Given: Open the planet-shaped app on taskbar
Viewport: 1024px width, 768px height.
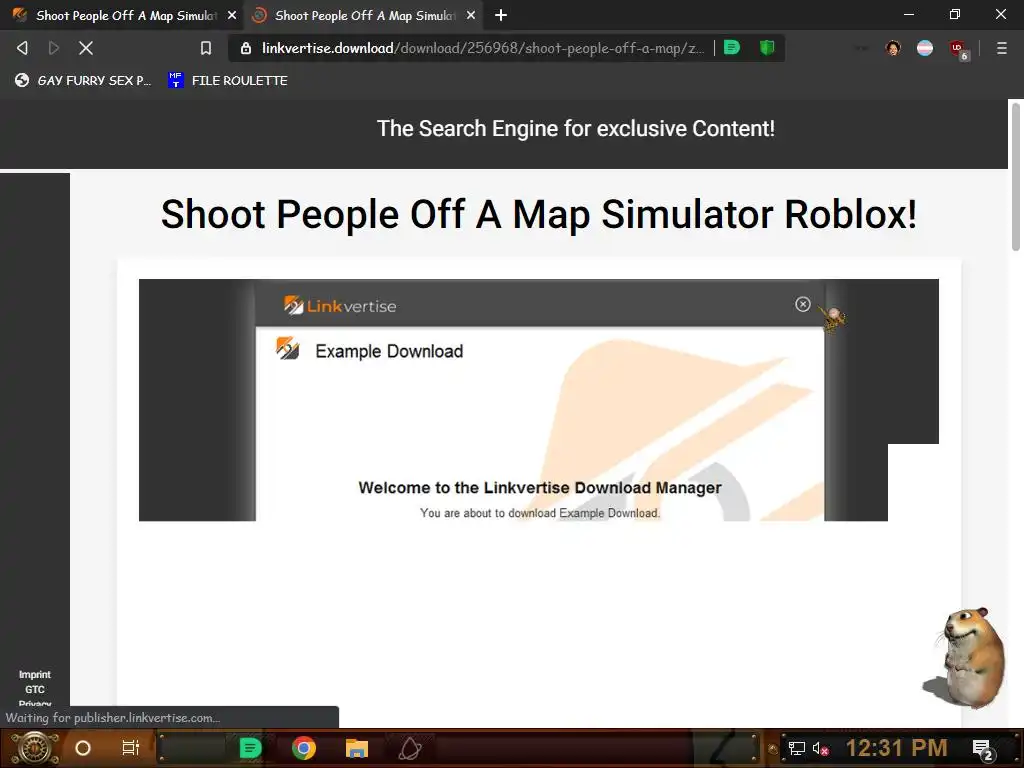Looking at the screenshot, I should [410, 748].
